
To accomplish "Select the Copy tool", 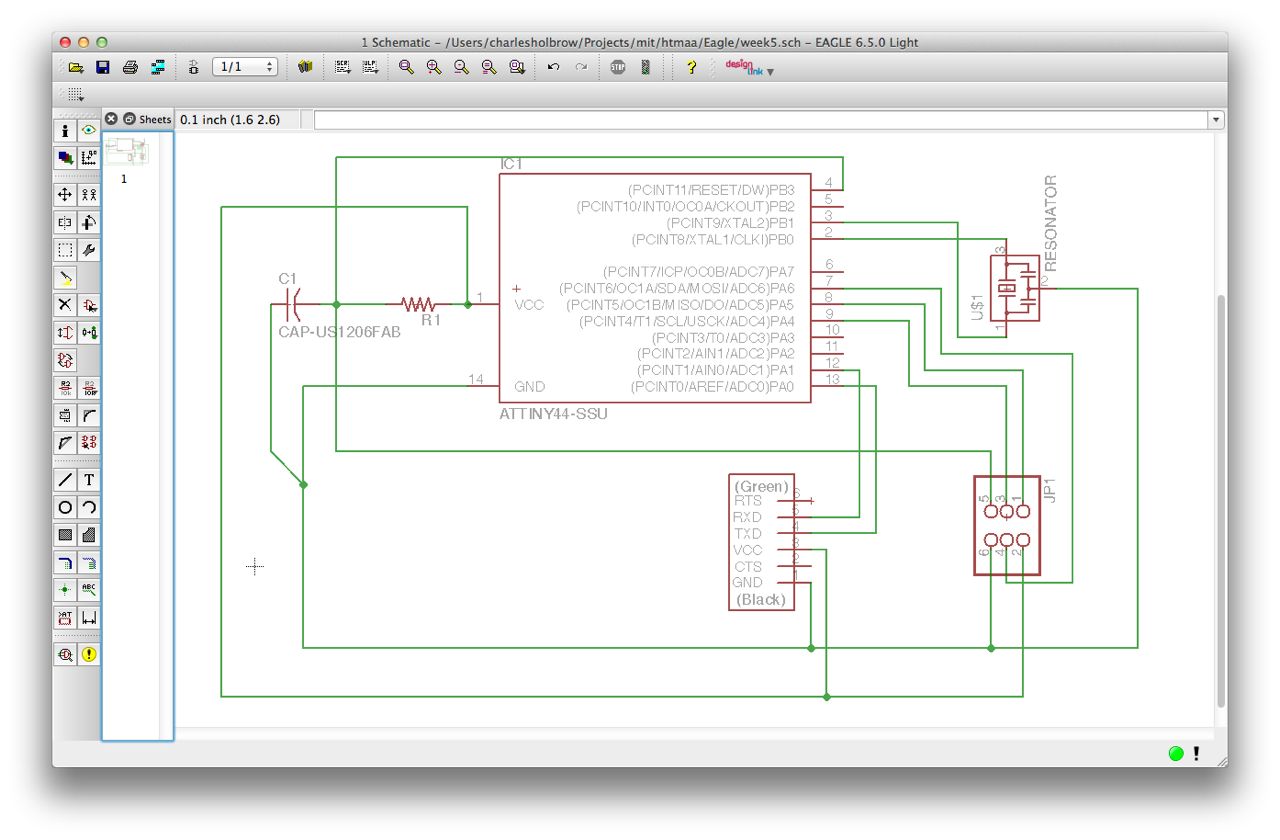I will (x=89, y=195).
